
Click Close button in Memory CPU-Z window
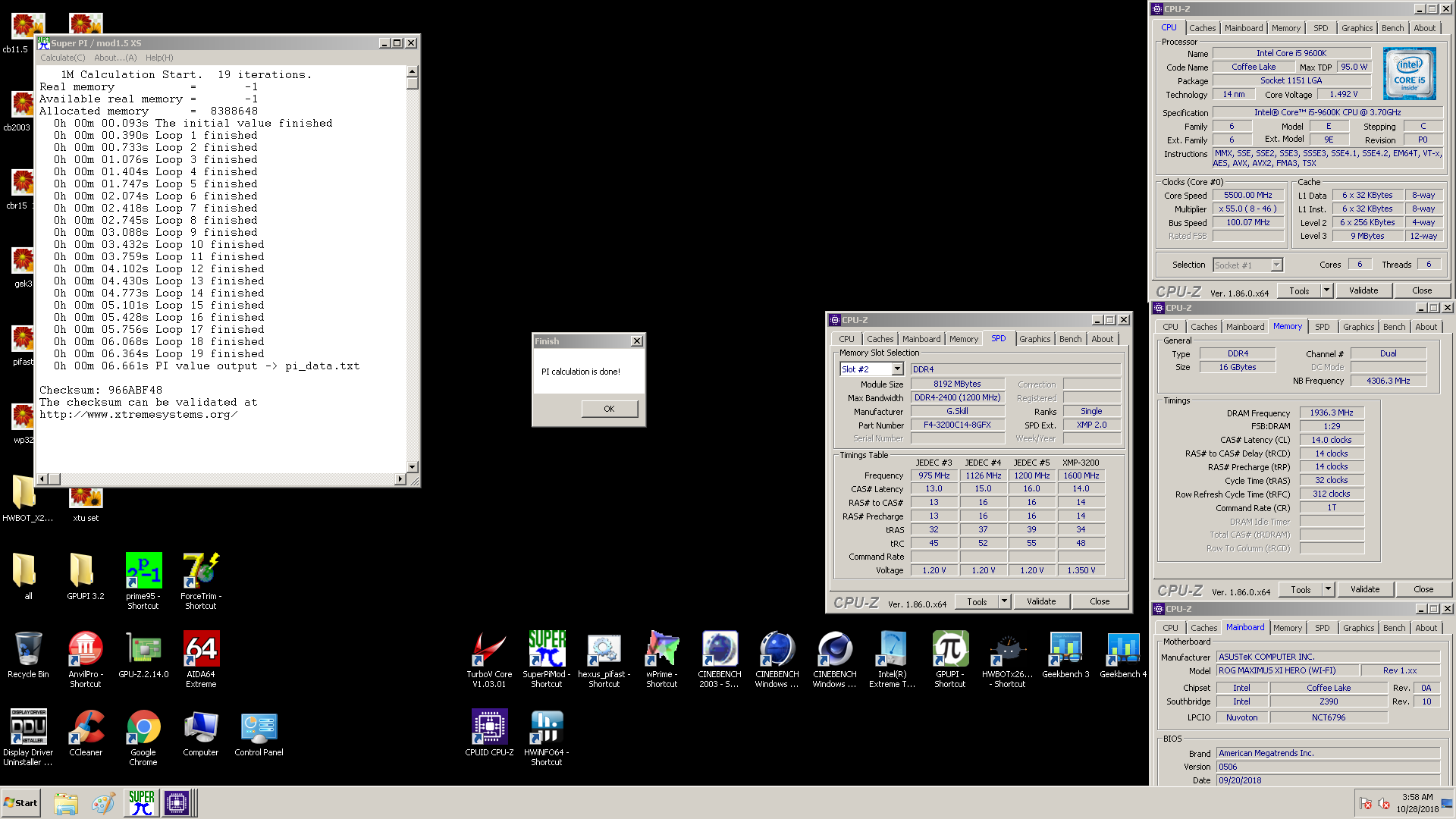coord(1423,589)
